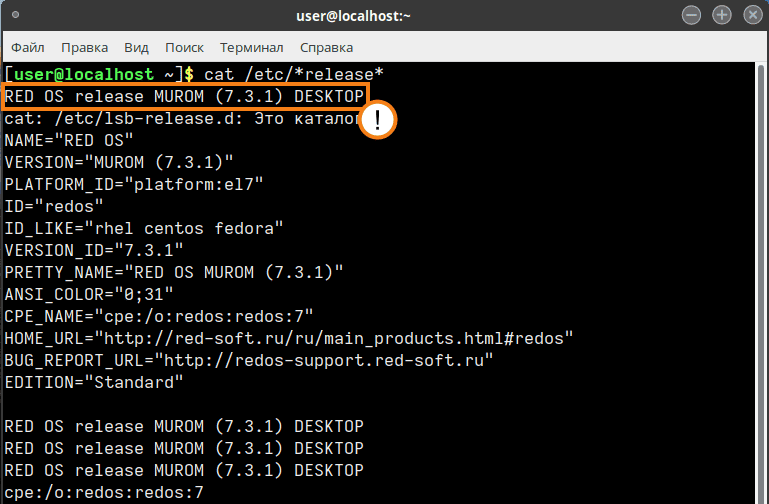This screenshot has width=769, height=504.
Task: Click the last line cpe:/o:redos:redos:7
Action: (103, 493)
